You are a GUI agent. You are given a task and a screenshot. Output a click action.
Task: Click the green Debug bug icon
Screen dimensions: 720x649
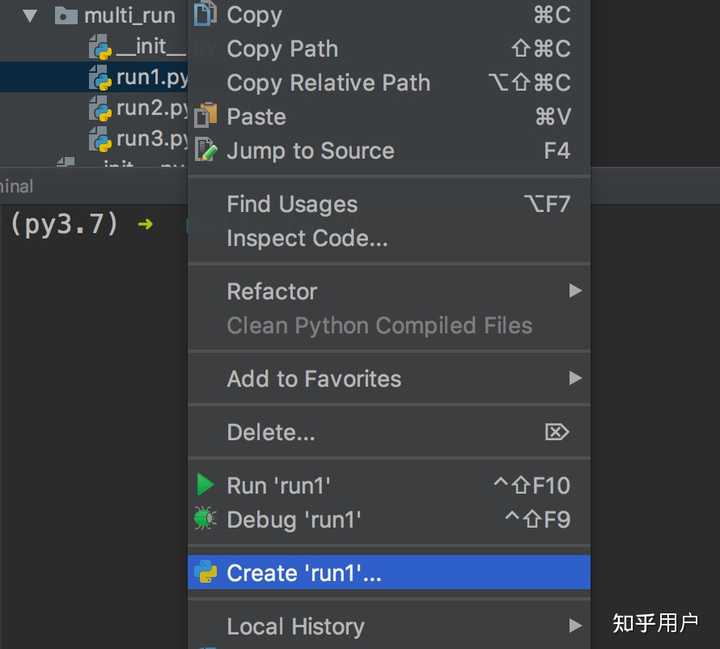[x=205, y=519]
